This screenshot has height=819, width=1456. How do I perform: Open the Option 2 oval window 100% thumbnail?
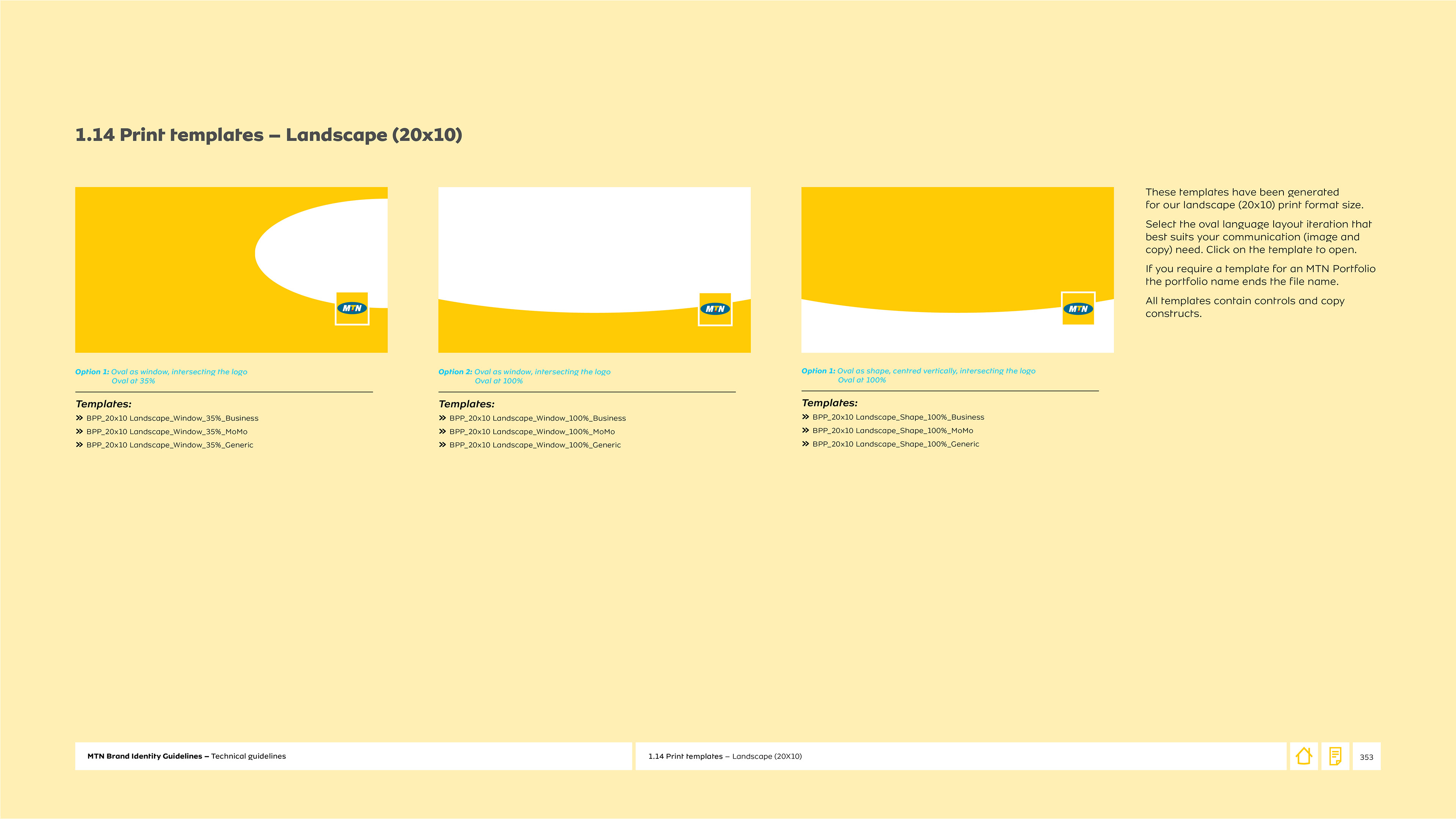(x=594, y=270)
